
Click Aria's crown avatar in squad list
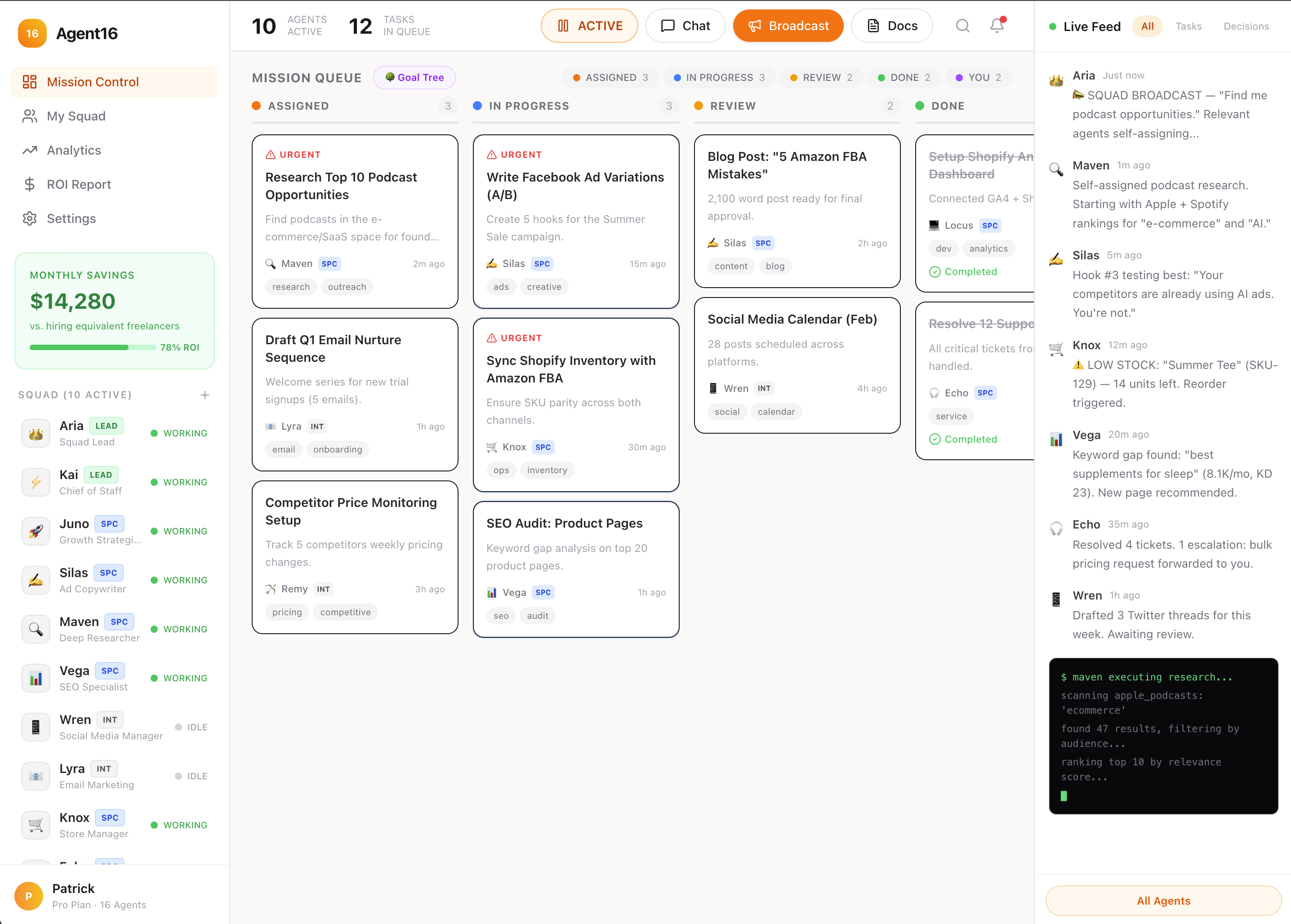click(x=36, y=434)
